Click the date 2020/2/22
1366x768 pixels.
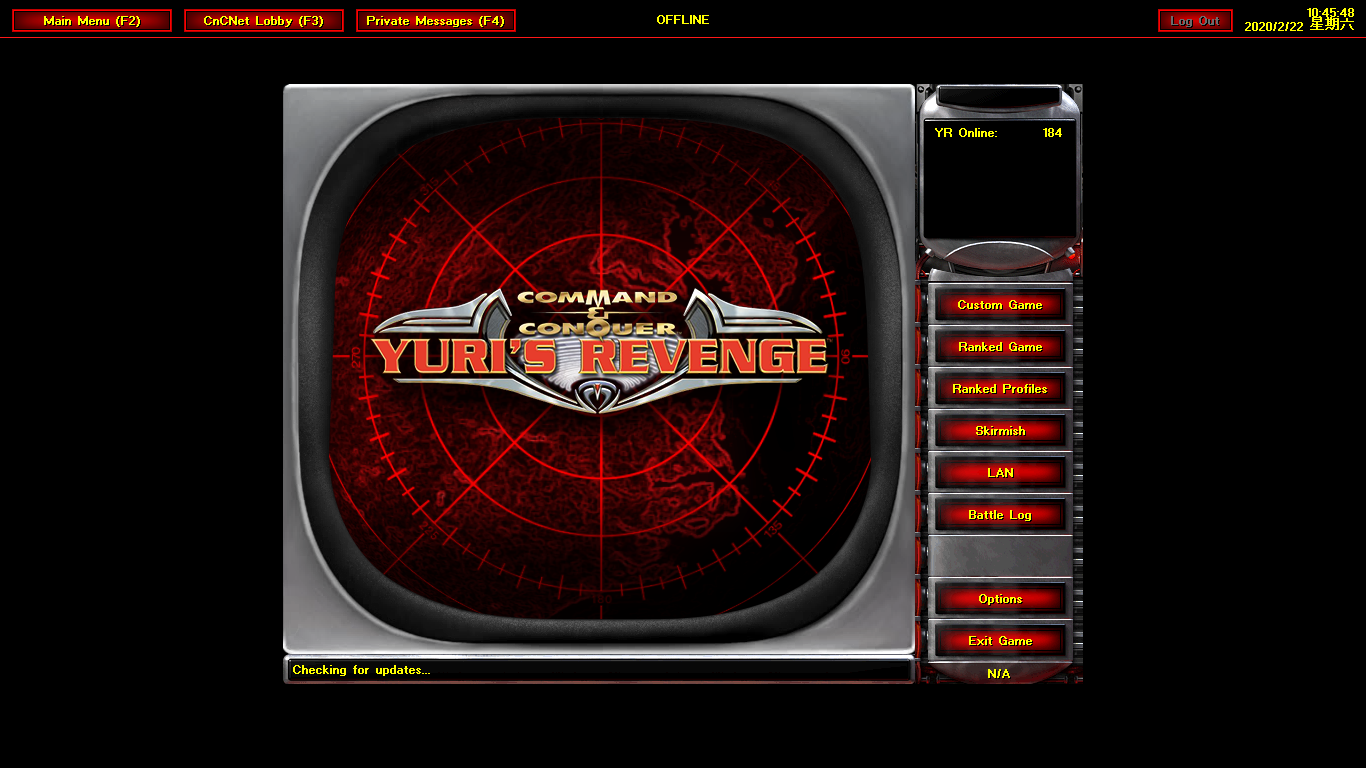[x=1274, y=27]
